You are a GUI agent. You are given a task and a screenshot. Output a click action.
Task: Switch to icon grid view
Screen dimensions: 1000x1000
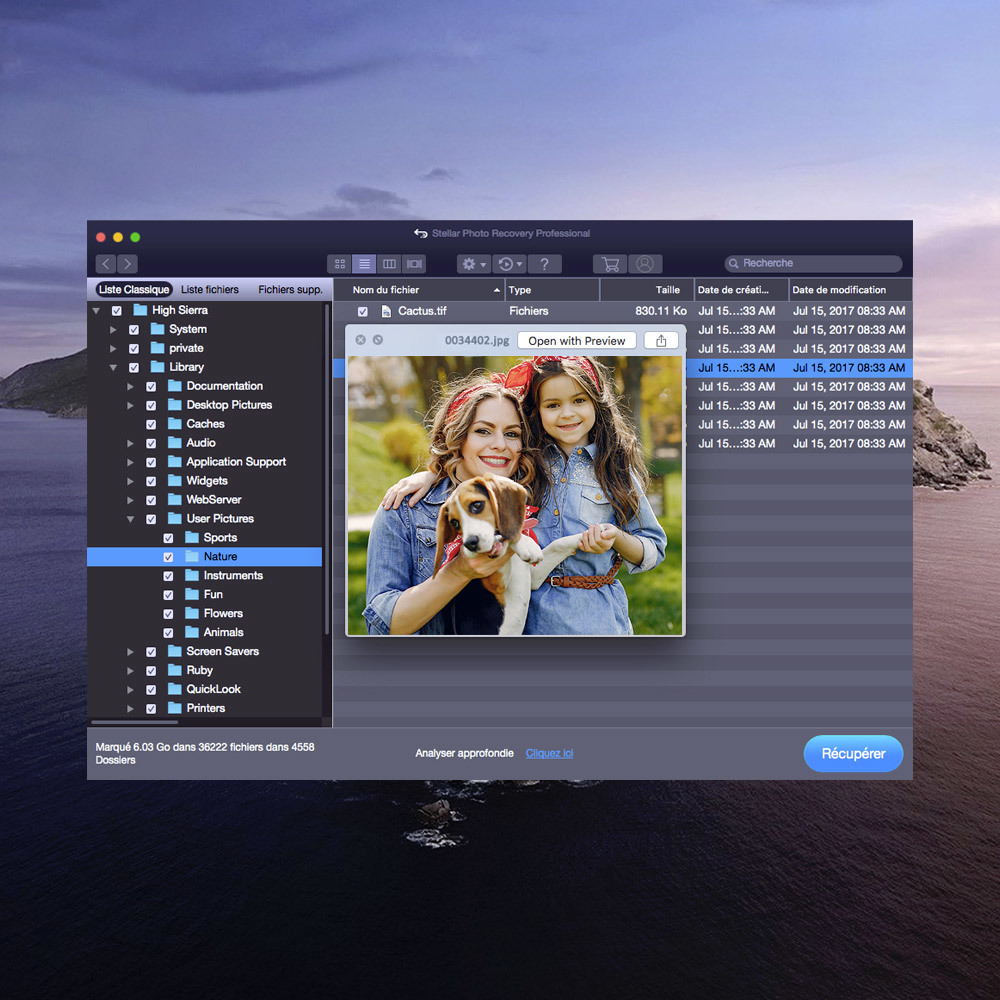(340, 264)
